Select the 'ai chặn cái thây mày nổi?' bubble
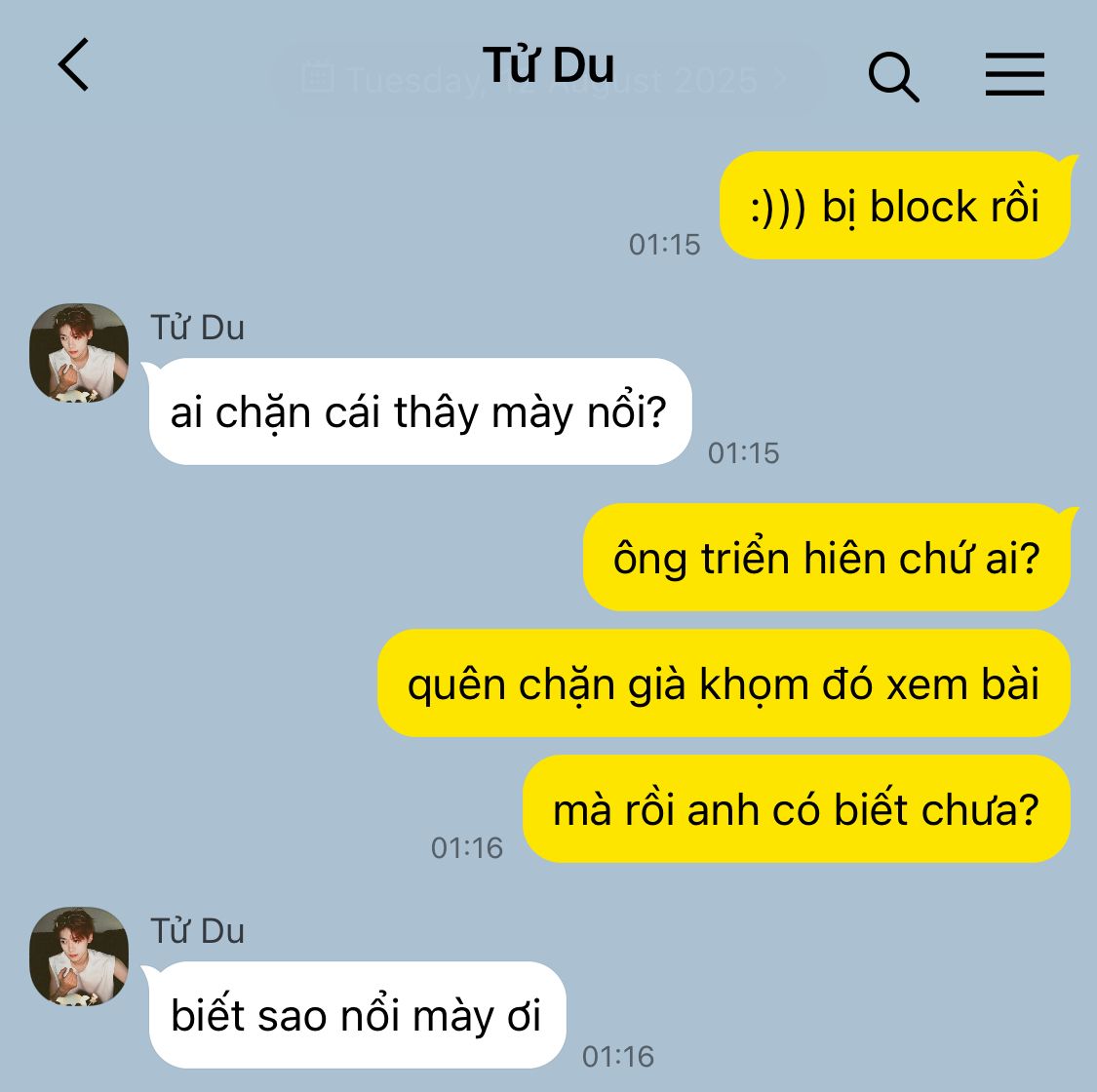The height and width of the screenshot is (1092, 1097). [x=418, y=411]
